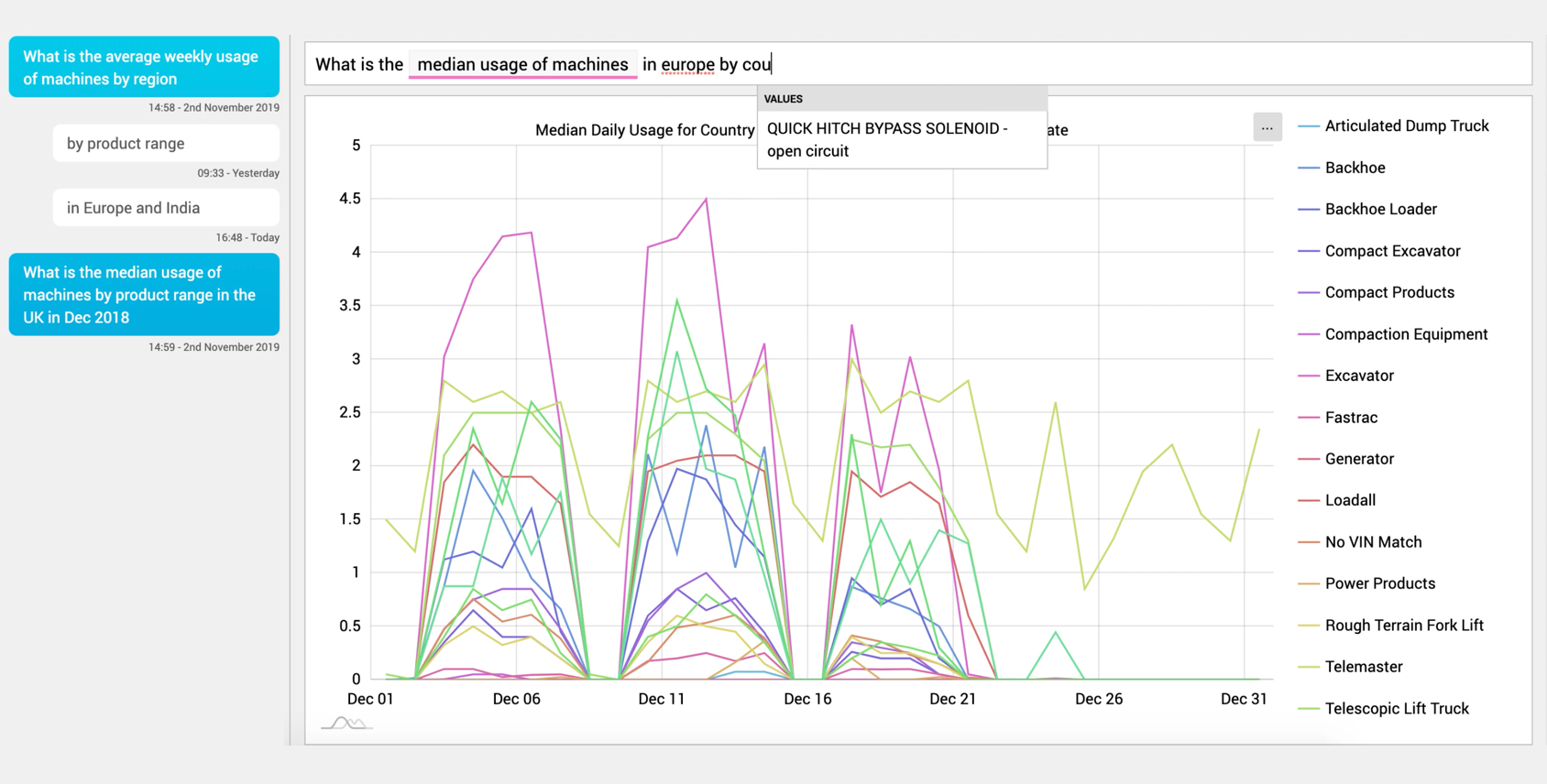Toggle the Generator series in the legend
Image resolution: width=1547 pixels, height=784 pixels.
point(1358,459)
